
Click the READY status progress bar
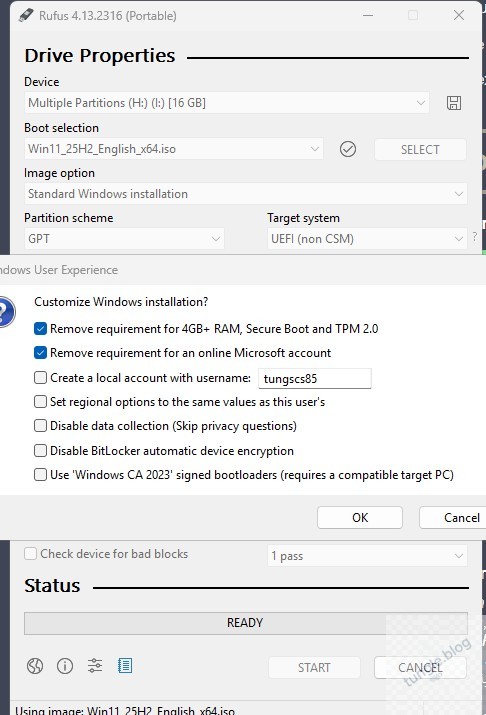tap(246, 623)
